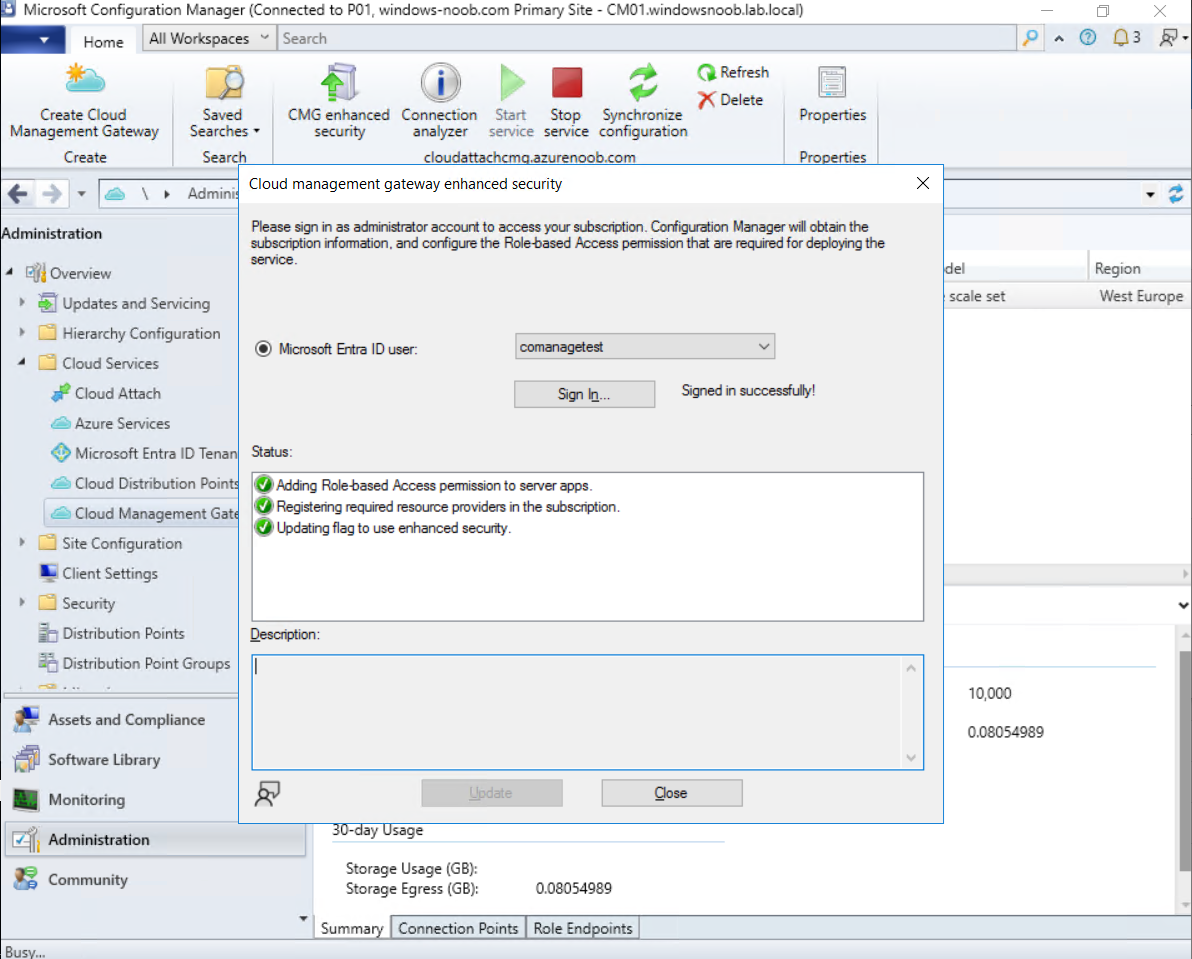Viewport: 1192px width, 959px height.
Task: Open the All Workspaces dropdown
Action: pyautogui.click(x=208, y=38)
